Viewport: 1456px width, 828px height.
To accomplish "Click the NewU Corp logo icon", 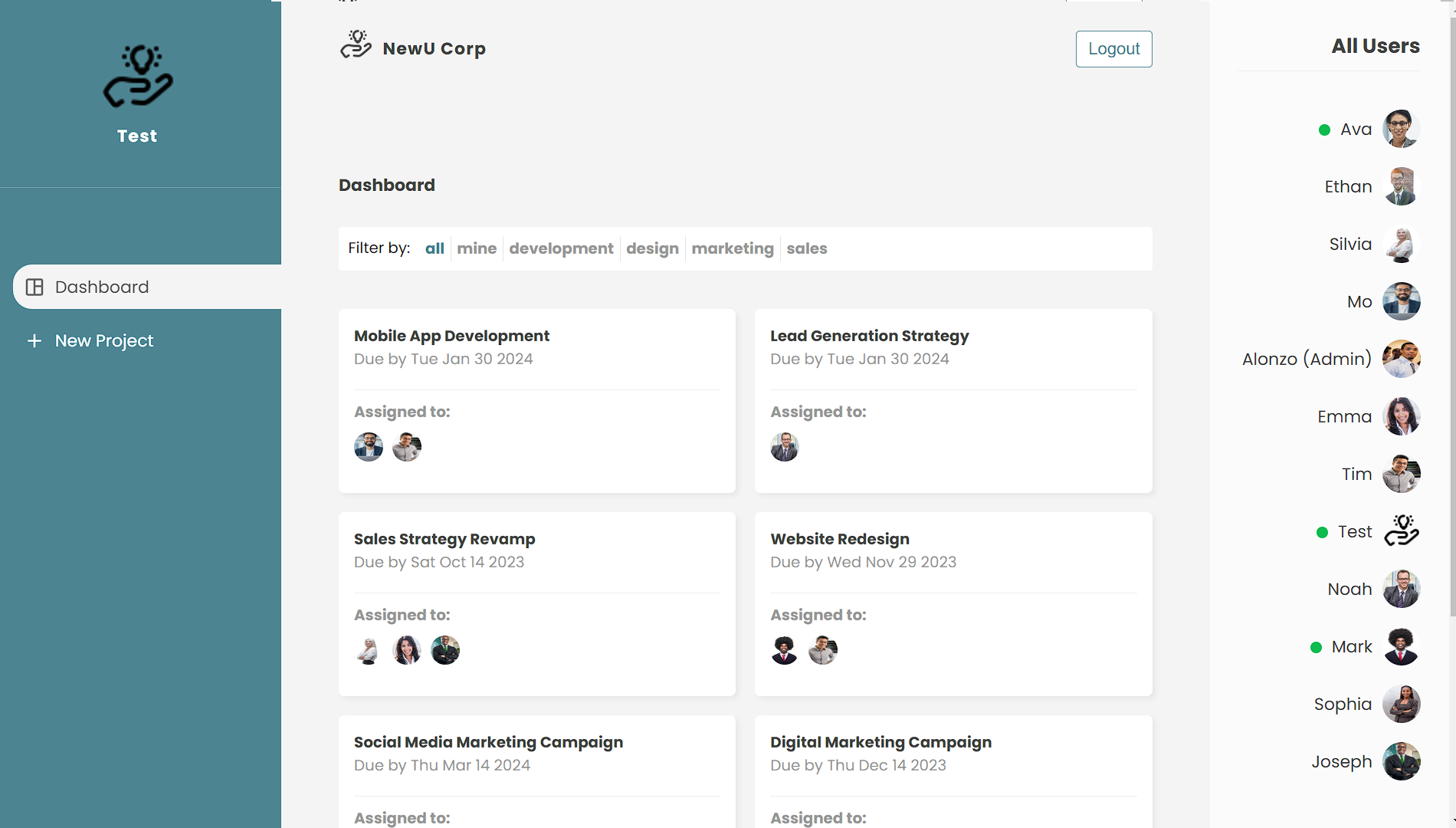I will click(356, 44).
